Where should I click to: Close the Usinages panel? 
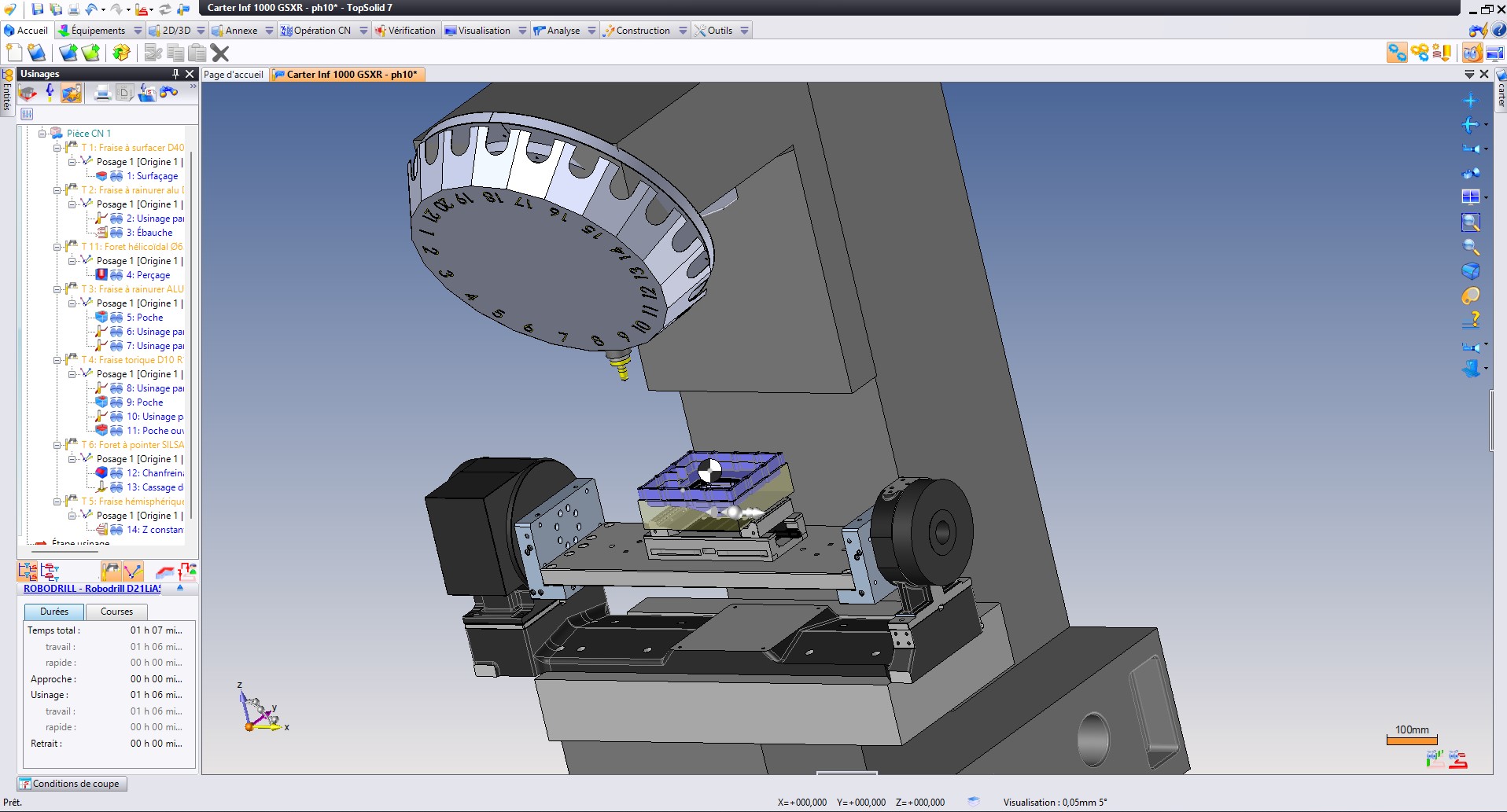tap(190, 74)
